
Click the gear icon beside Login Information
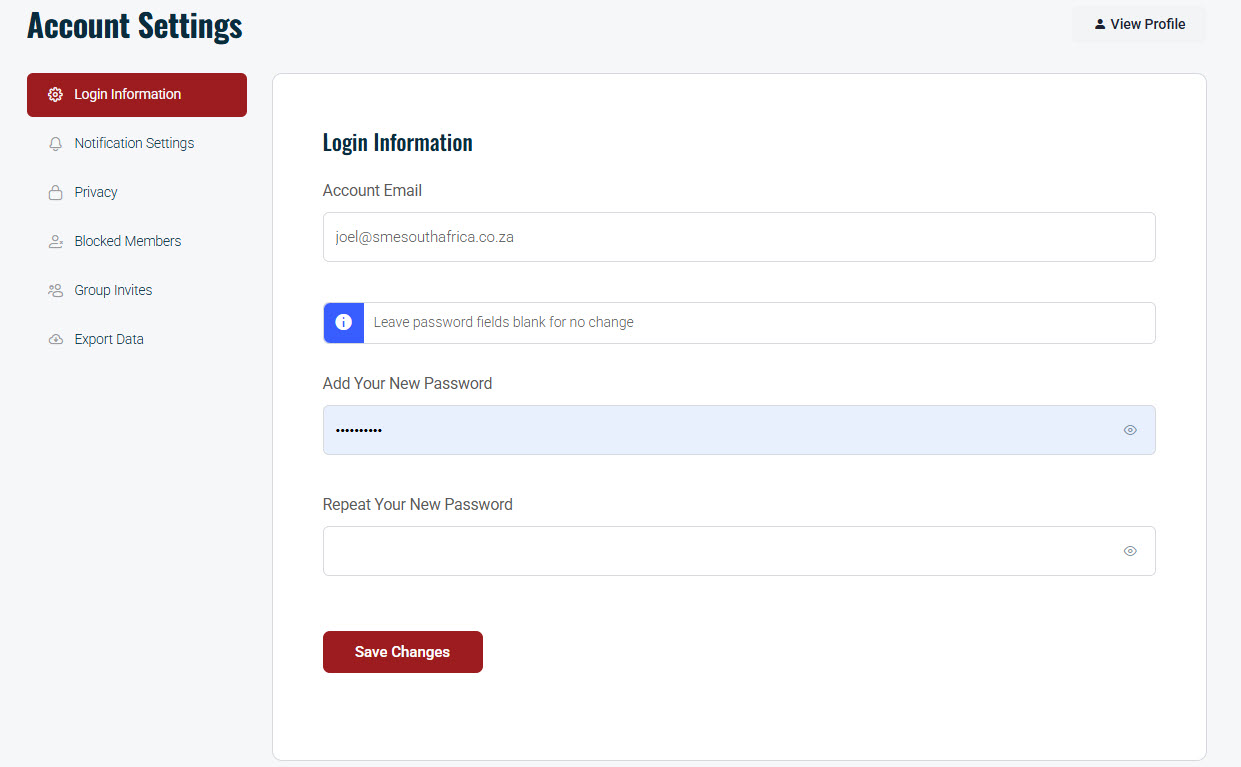pyautogui.click(x=56, y=95)
